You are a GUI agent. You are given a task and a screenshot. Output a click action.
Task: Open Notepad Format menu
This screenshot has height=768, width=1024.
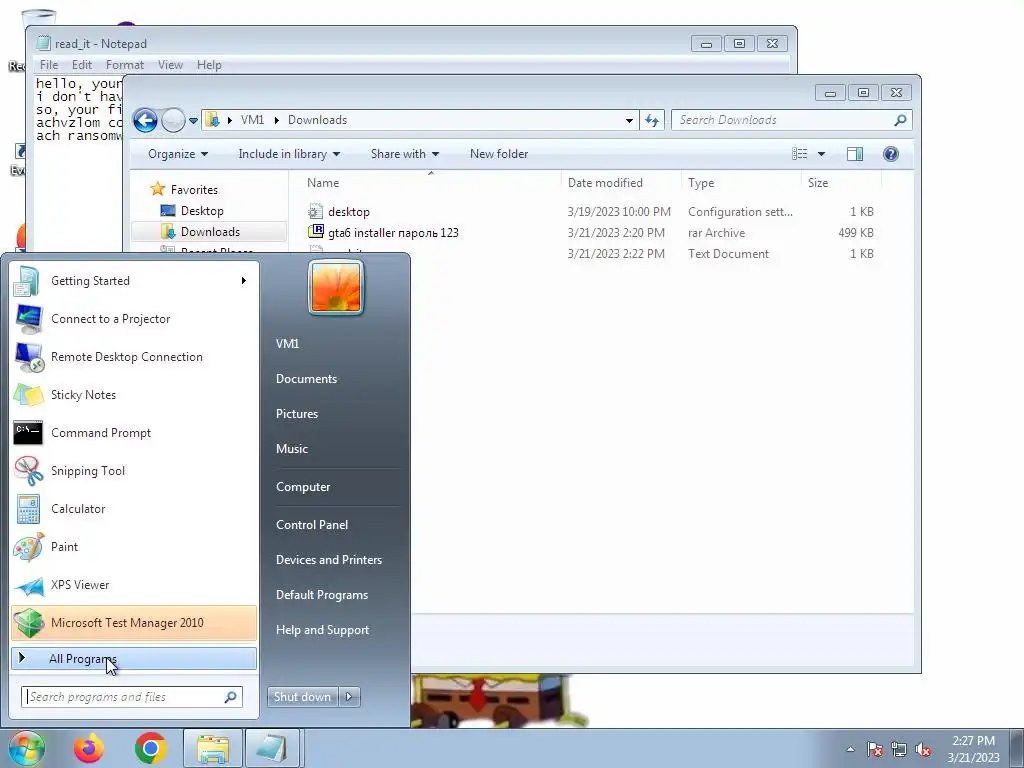(x=125, y=65)
